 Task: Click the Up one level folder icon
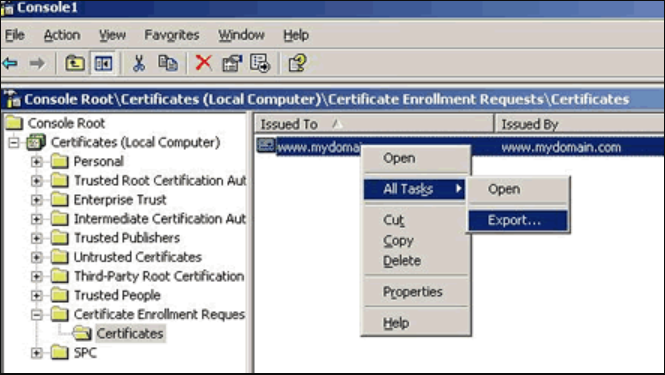[75, 64]
